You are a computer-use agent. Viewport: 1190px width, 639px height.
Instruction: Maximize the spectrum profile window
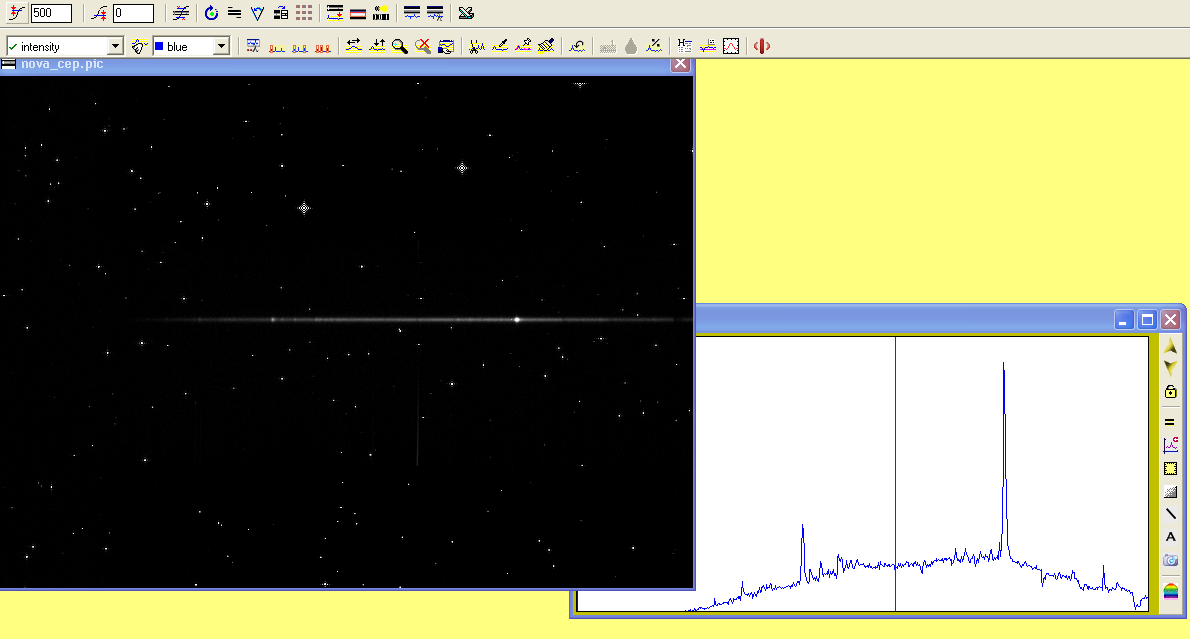tap(1147, 320)
